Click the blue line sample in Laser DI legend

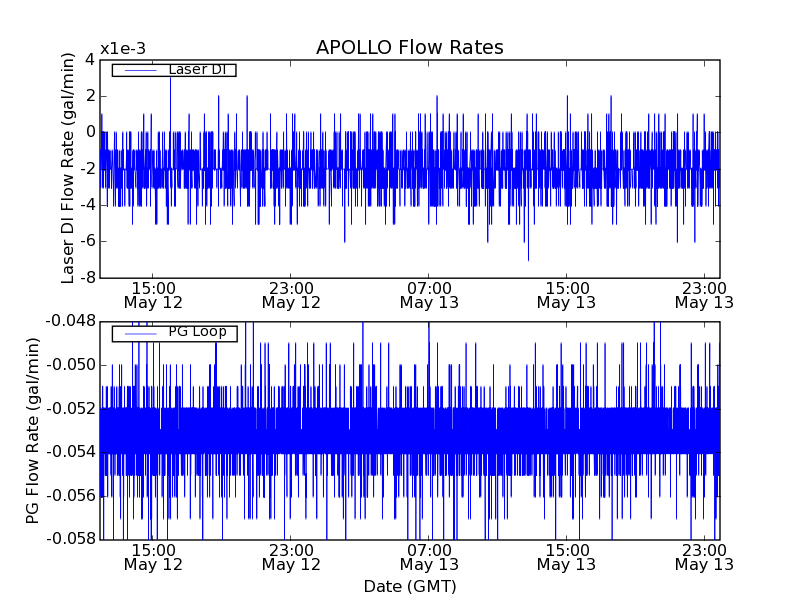pos(138,70)
